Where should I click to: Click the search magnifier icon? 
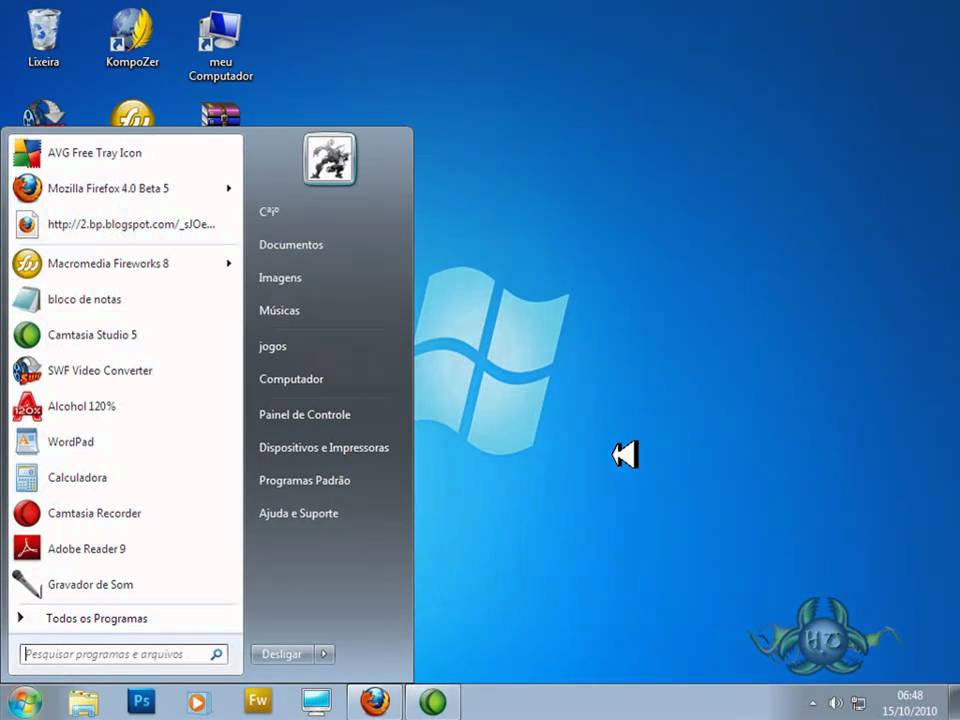pos(216,654)
